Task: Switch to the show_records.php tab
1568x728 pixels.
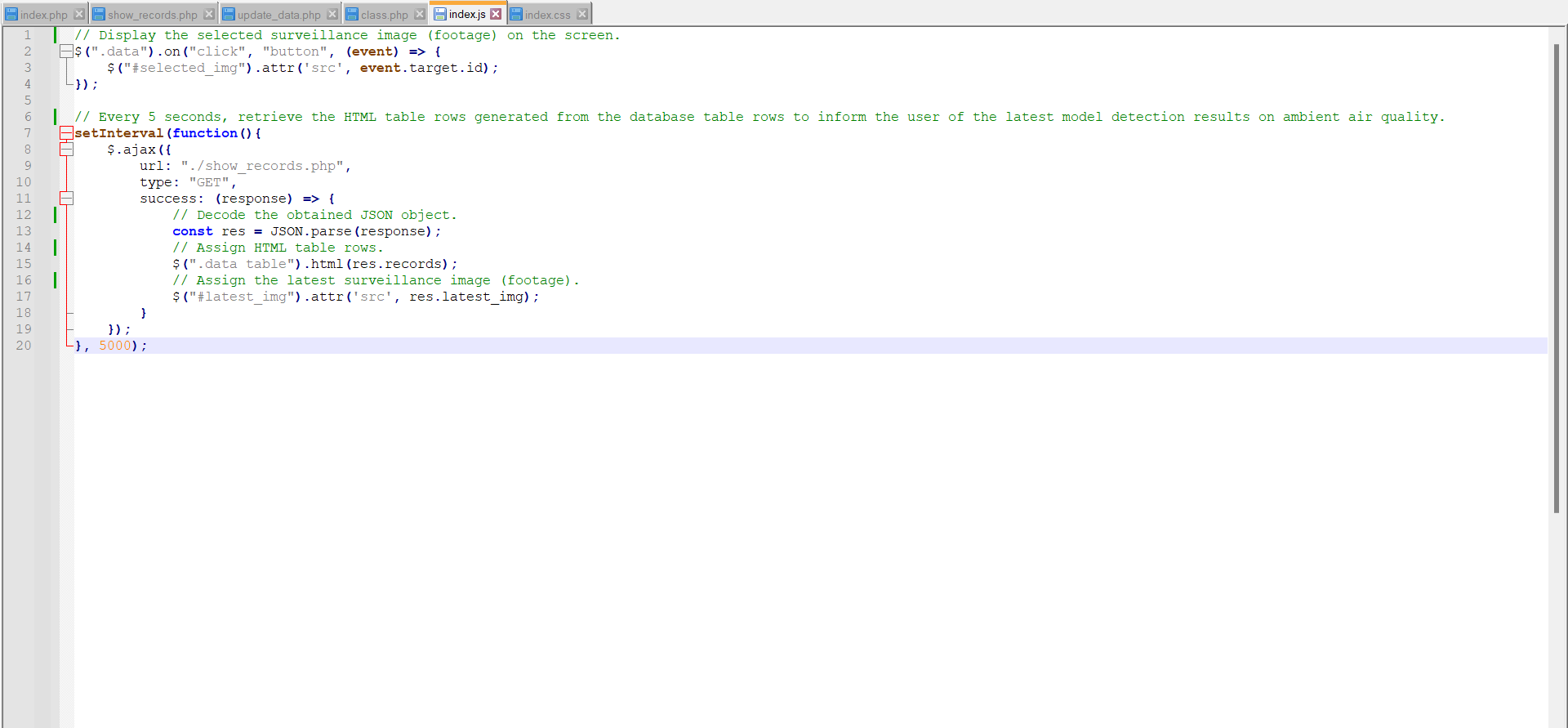Action: tap(152, 15)
